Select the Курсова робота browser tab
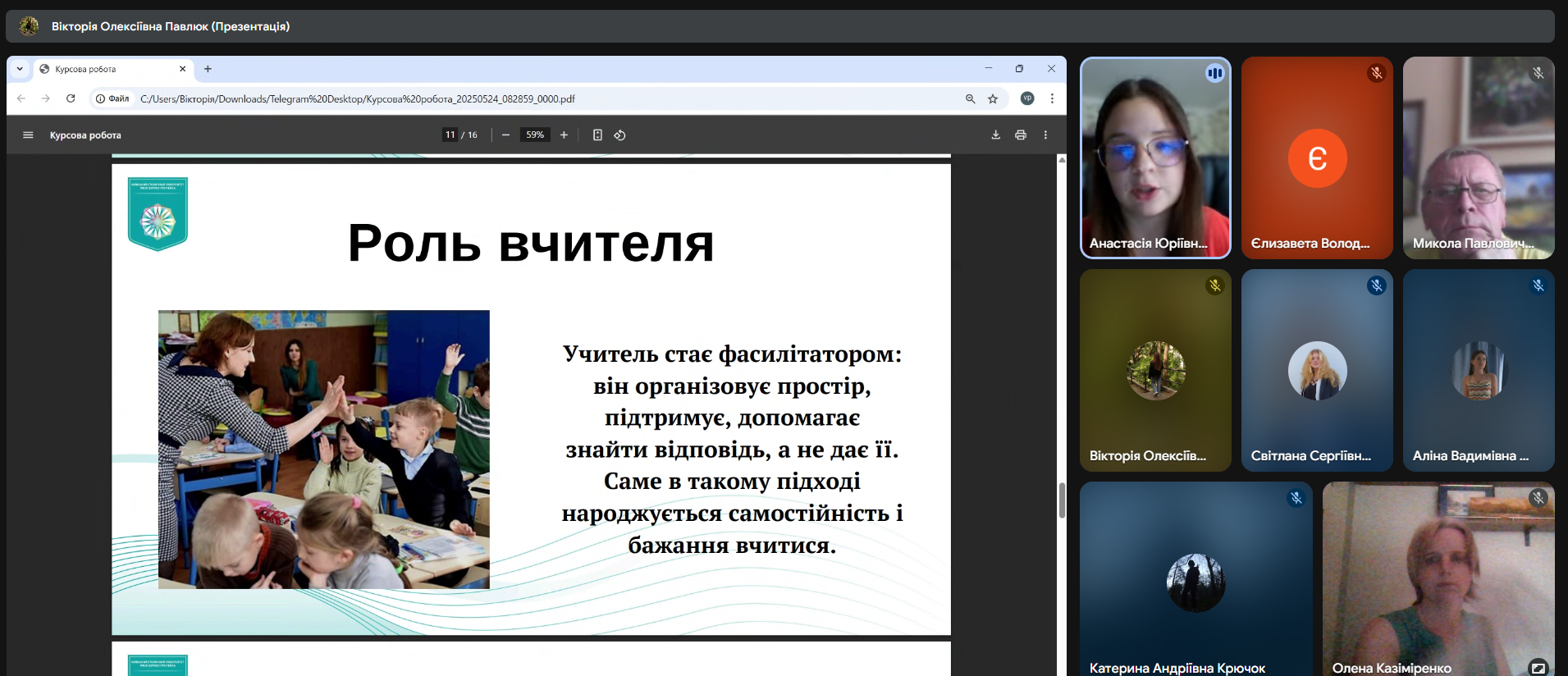This screenshot has height=676, width=1568. 107,69
